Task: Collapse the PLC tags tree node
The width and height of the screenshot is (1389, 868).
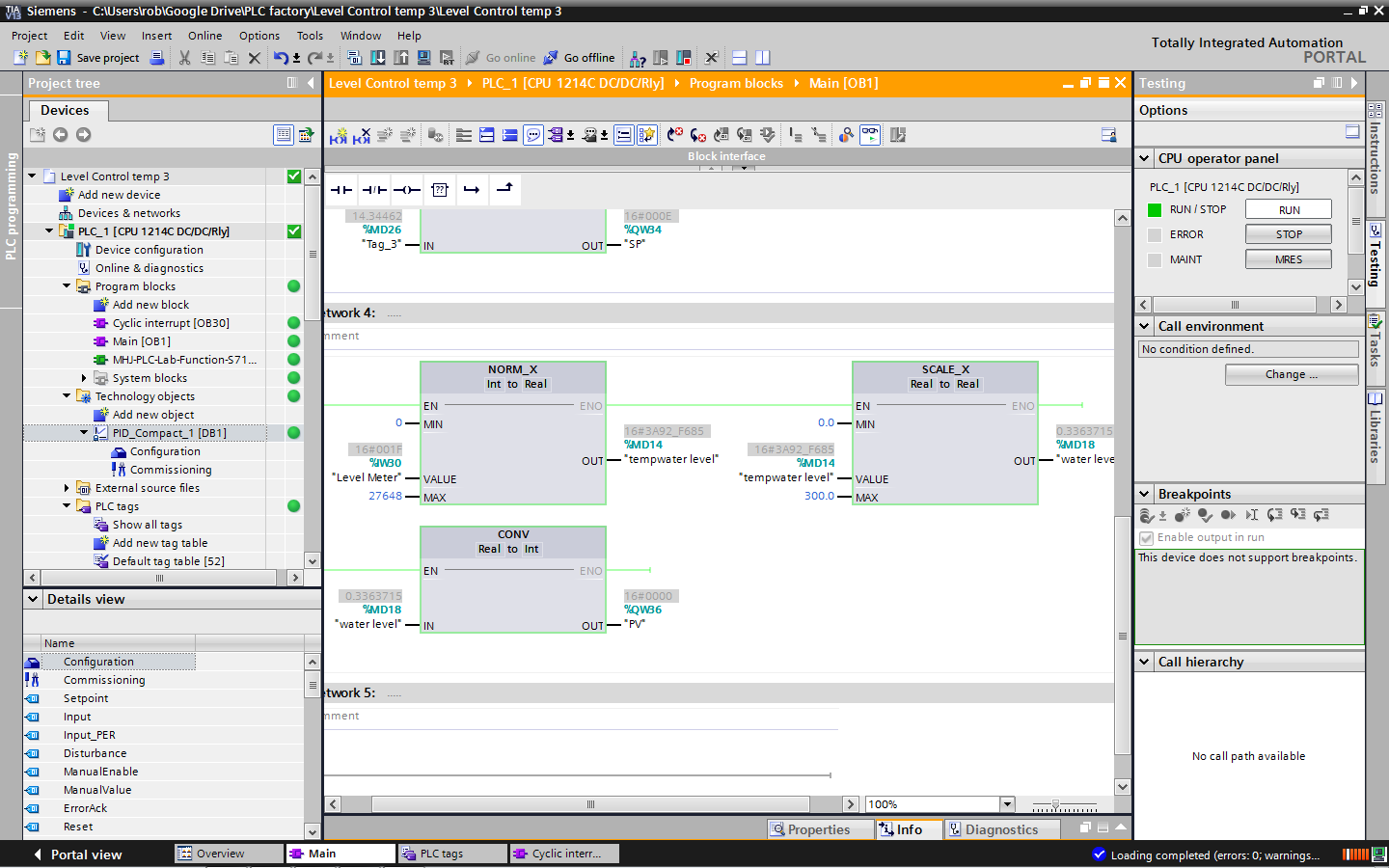Action: [67, 506]
